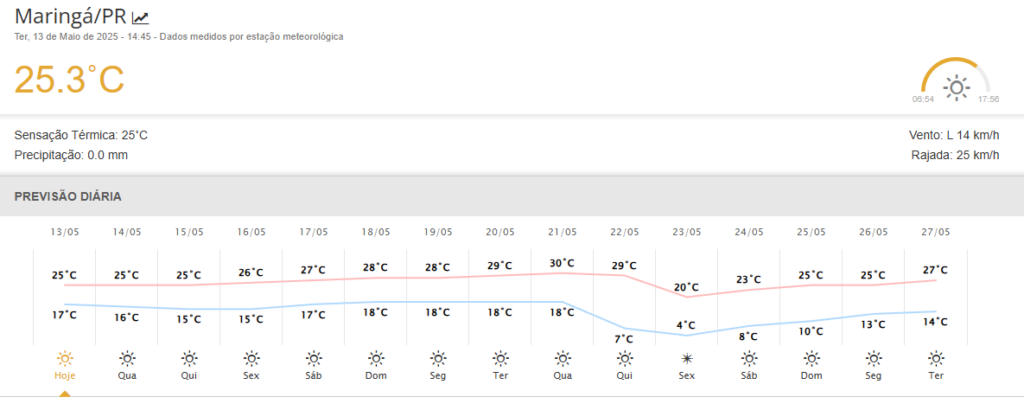
Task: Select the Seg label under 19/05
Action: pyautogui.click(x=438, y=376)
